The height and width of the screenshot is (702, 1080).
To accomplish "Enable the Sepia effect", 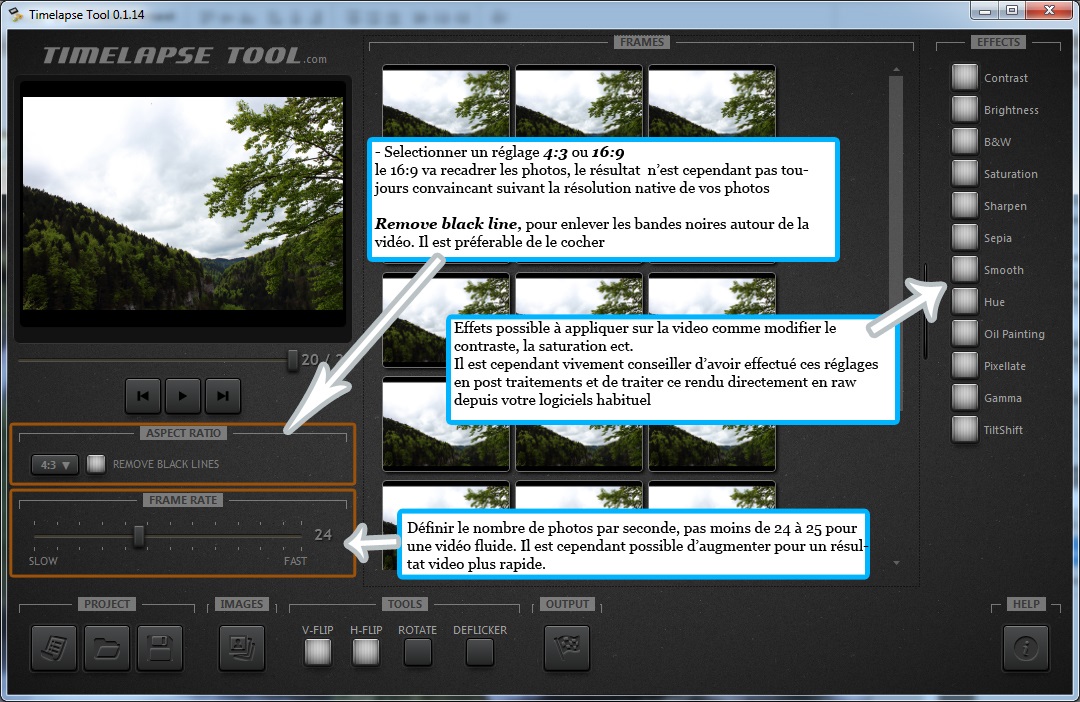I will pyautogui.click(x=965, y=238).
